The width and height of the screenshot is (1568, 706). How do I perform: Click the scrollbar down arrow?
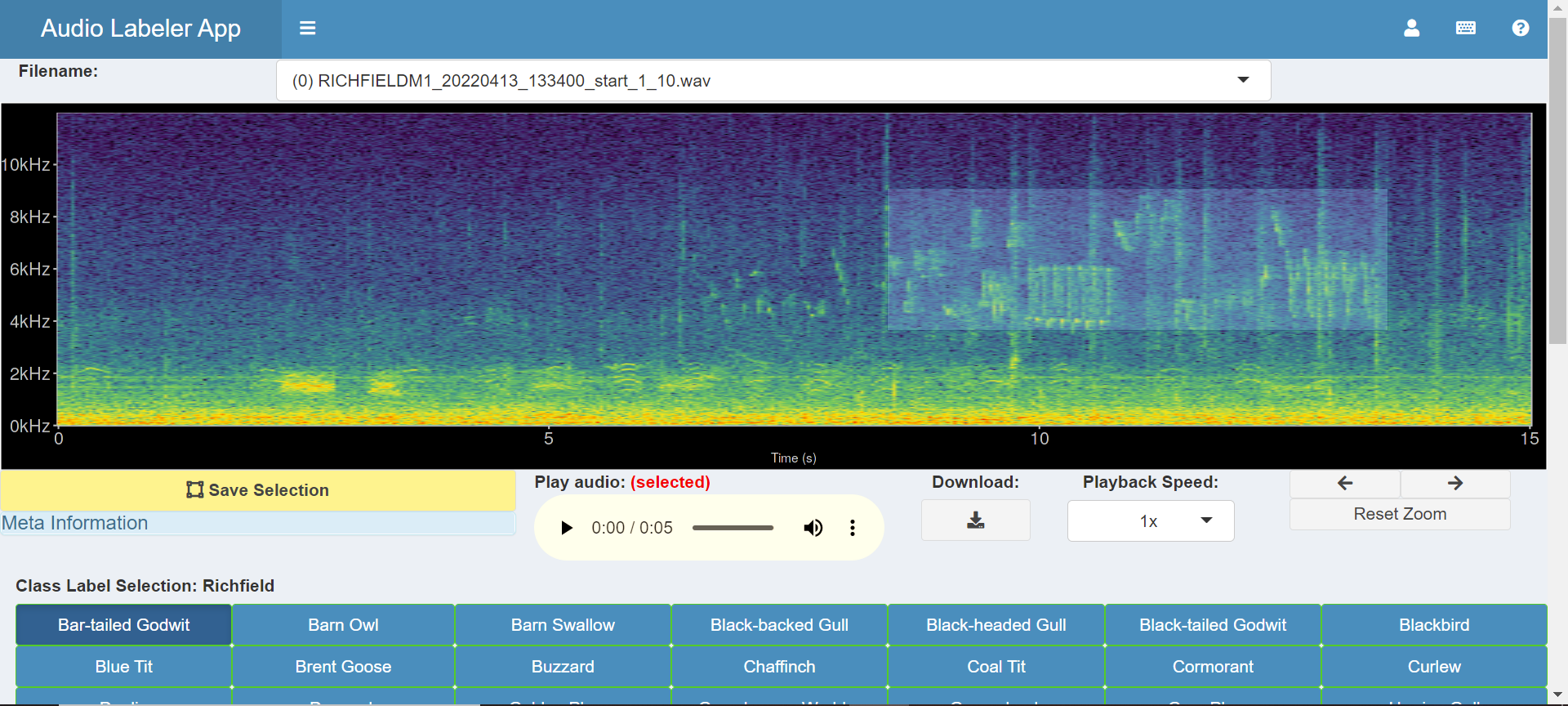coord(1558,696)
